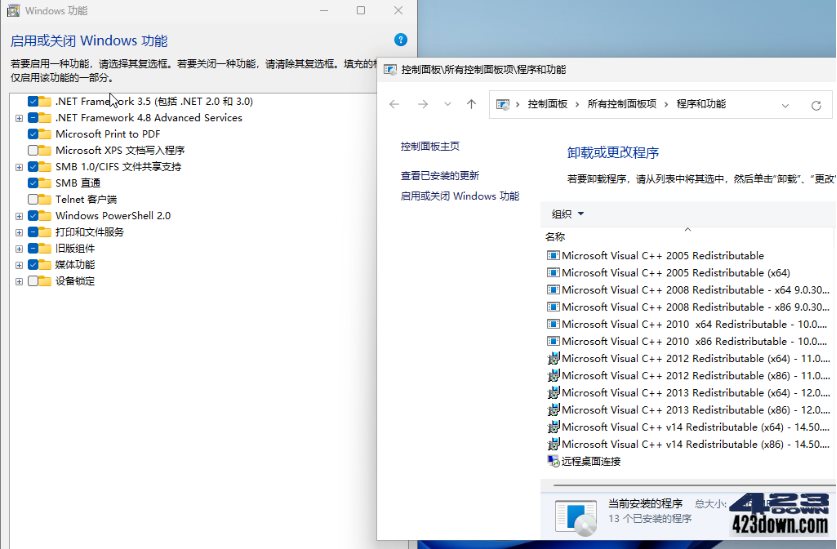
Task: Select Visual C++ v14 (x86) installer icon
Action: [553, 444]
